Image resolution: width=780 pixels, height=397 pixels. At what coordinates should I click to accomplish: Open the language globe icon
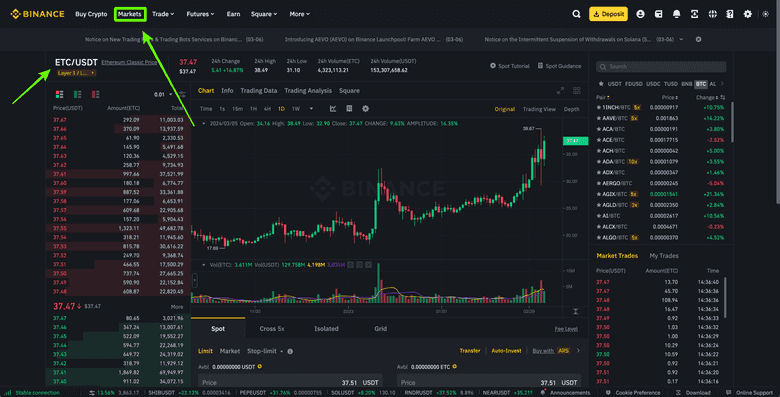(712, 14)
